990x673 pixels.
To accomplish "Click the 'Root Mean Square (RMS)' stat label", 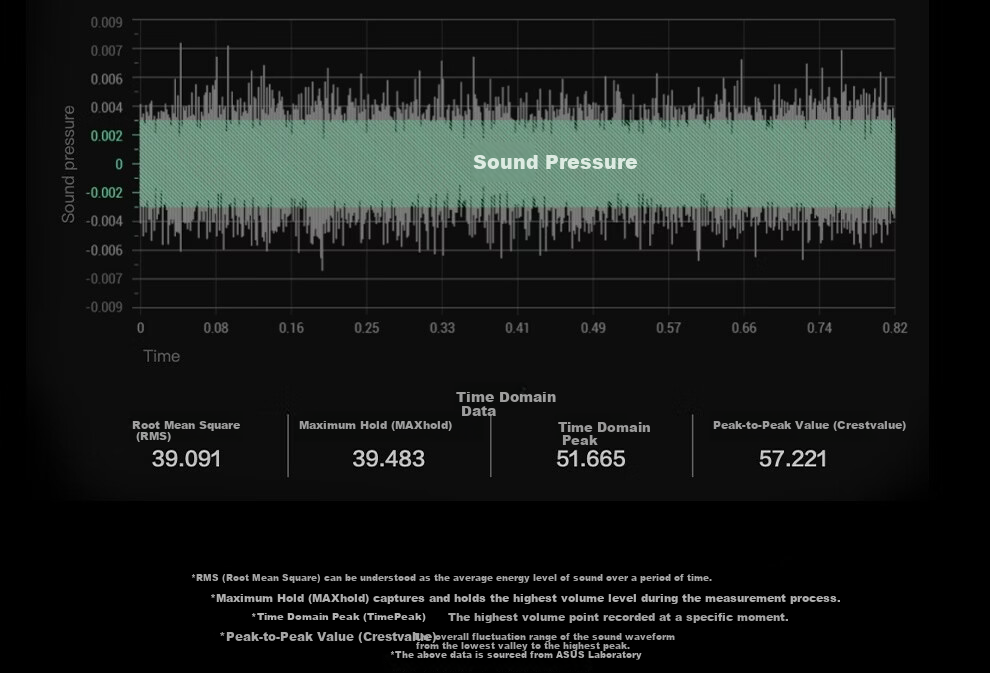I will point(186,431).
